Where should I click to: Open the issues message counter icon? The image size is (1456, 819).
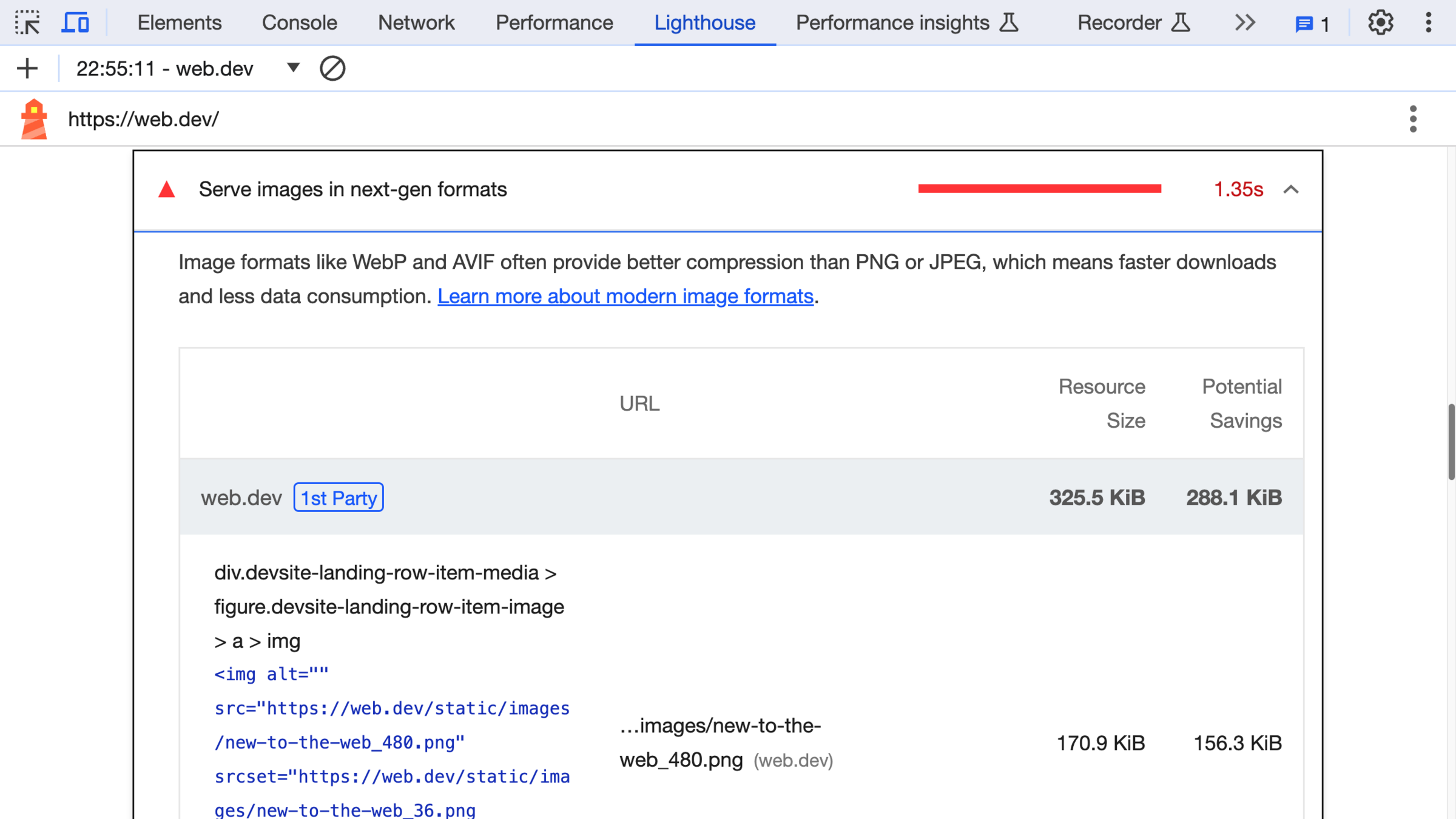(x=1312, y=24)
